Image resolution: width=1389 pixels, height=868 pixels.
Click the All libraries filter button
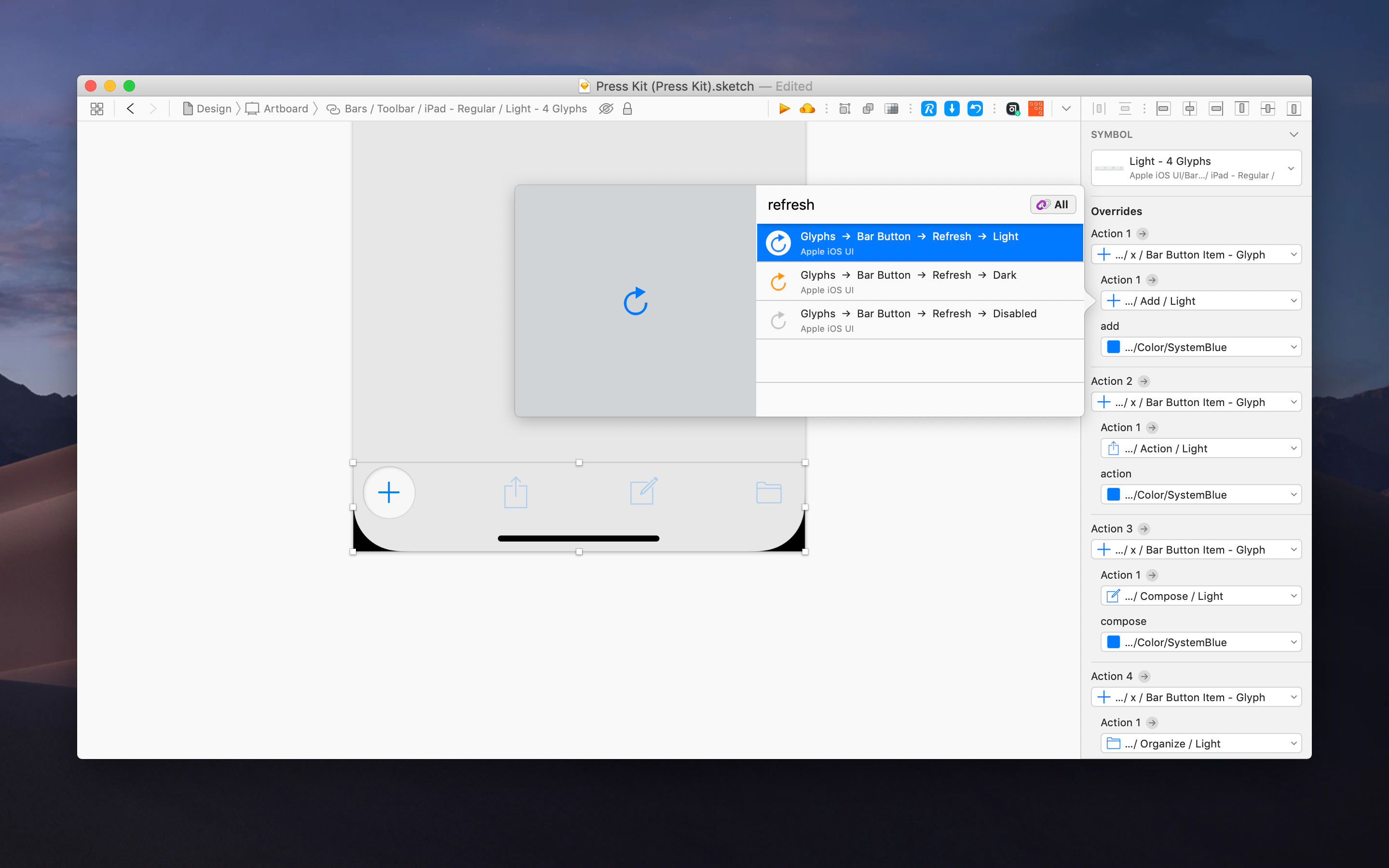pyautogui.click(x=1053, y=204)
